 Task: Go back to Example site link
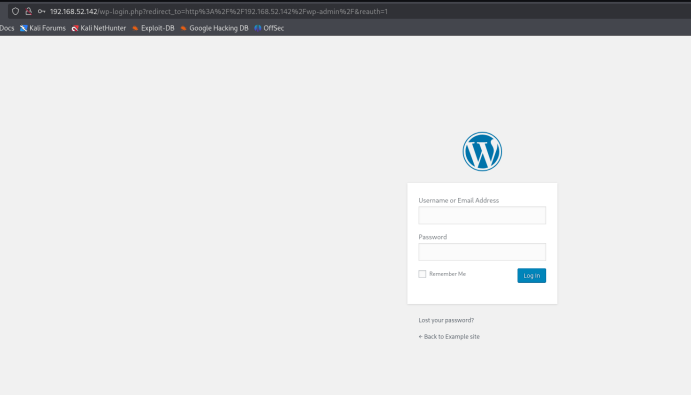click(x=449, y=337)
